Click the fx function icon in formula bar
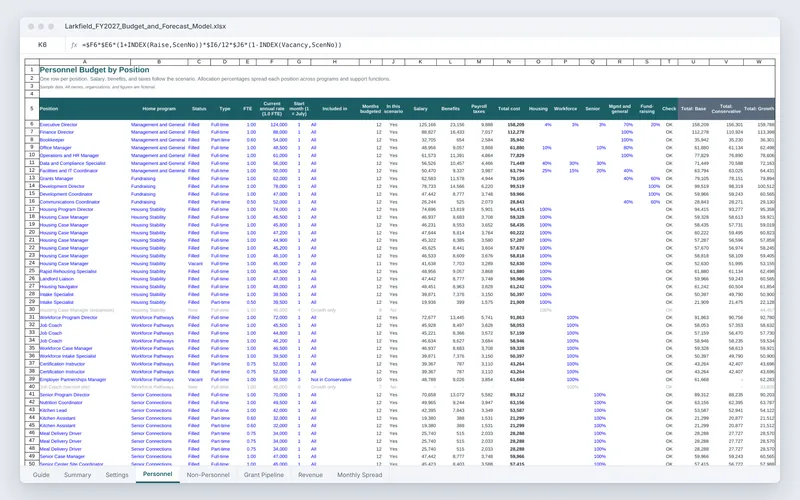Viewport: 800px width, 500px height. pyautogui.click(x=74, y=45)
